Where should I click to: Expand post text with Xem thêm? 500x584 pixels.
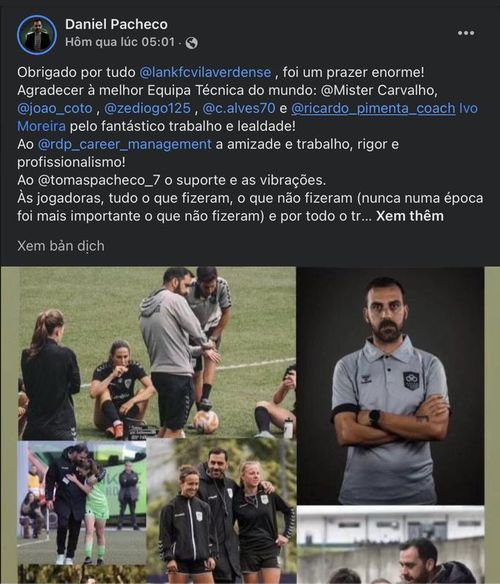(410, 216)
